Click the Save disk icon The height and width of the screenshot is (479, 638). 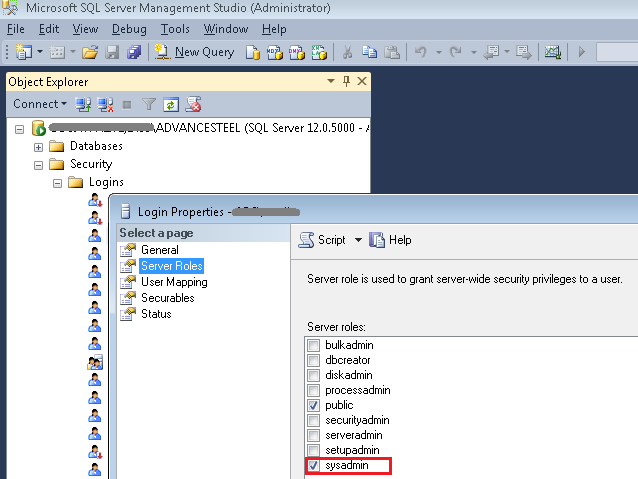(112, 52)
